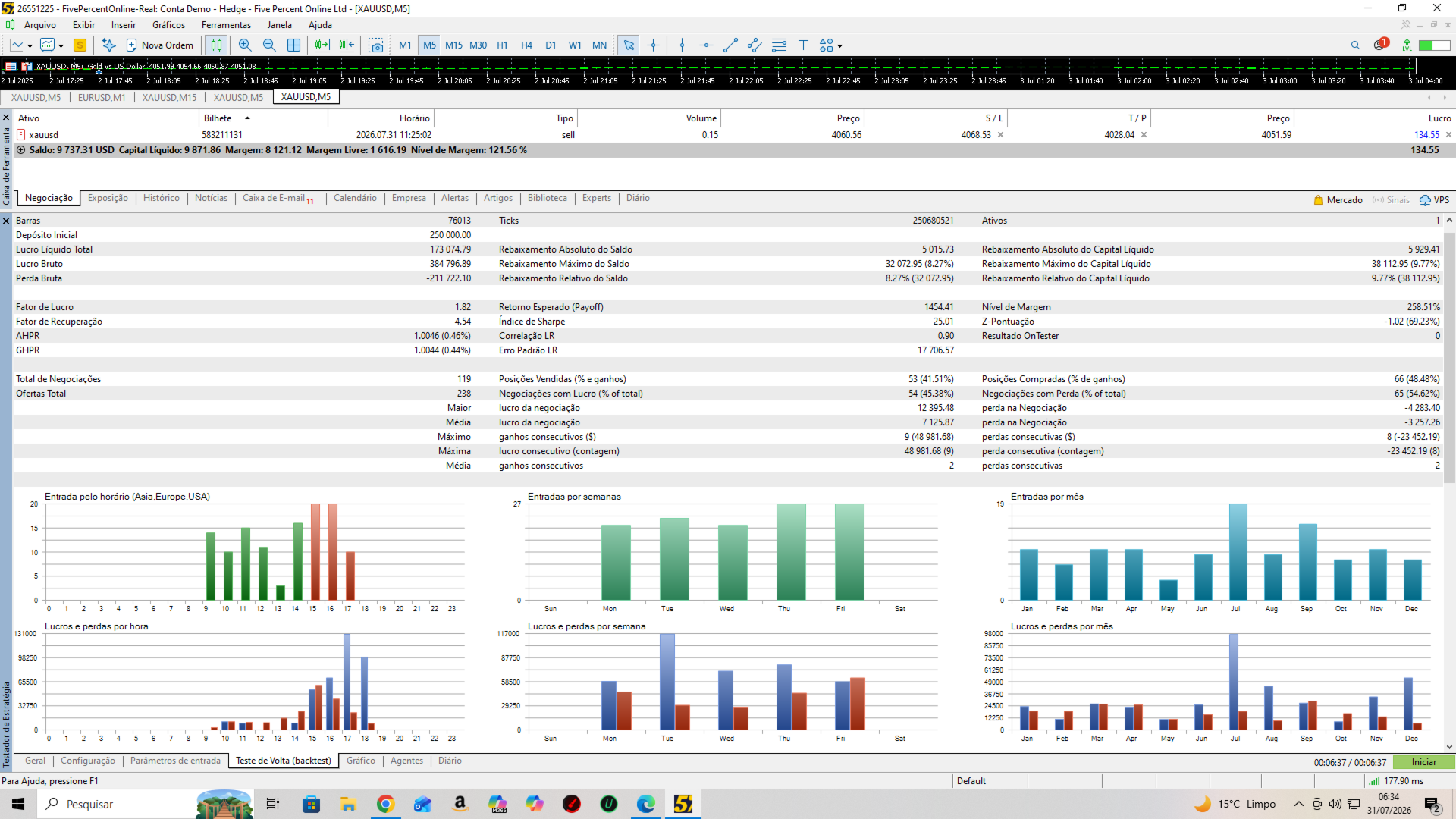Expand the objects shapes dropdown arrow
Screen dimensions: 1456x819
pos(839,46)
